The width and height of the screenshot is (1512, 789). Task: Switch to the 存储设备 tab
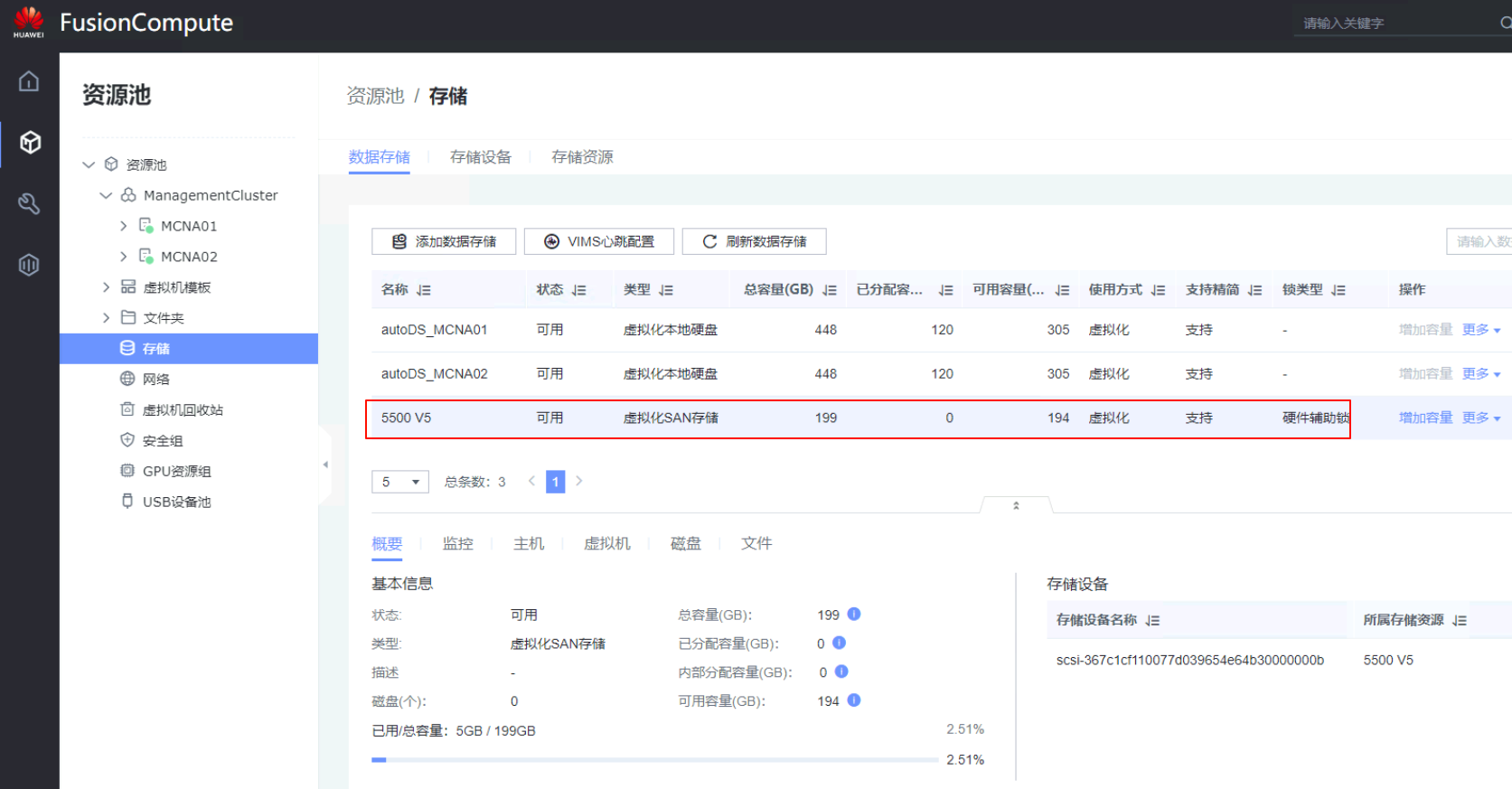coord(481,157)
